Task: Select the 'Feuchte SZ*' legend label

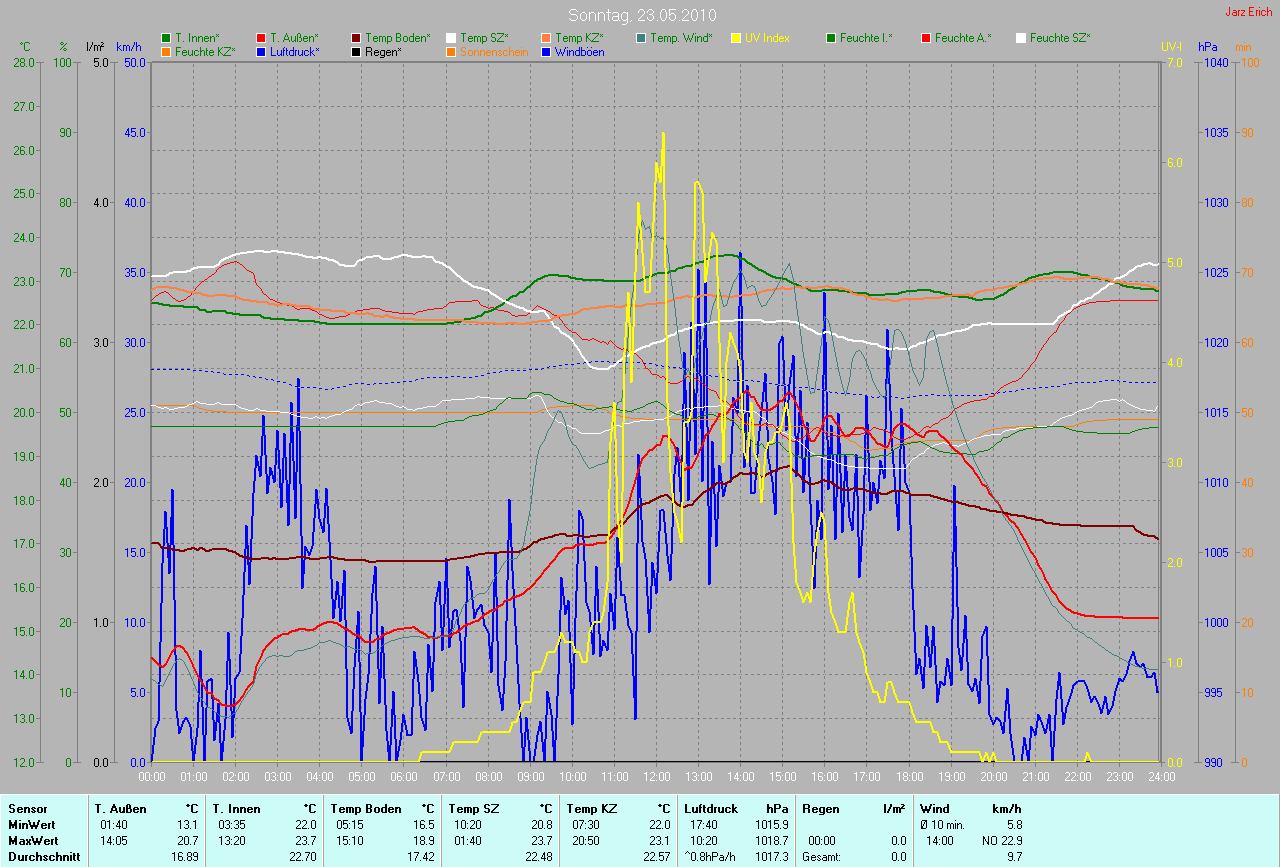Action: pyautogui.click(x=1060, y=38)
